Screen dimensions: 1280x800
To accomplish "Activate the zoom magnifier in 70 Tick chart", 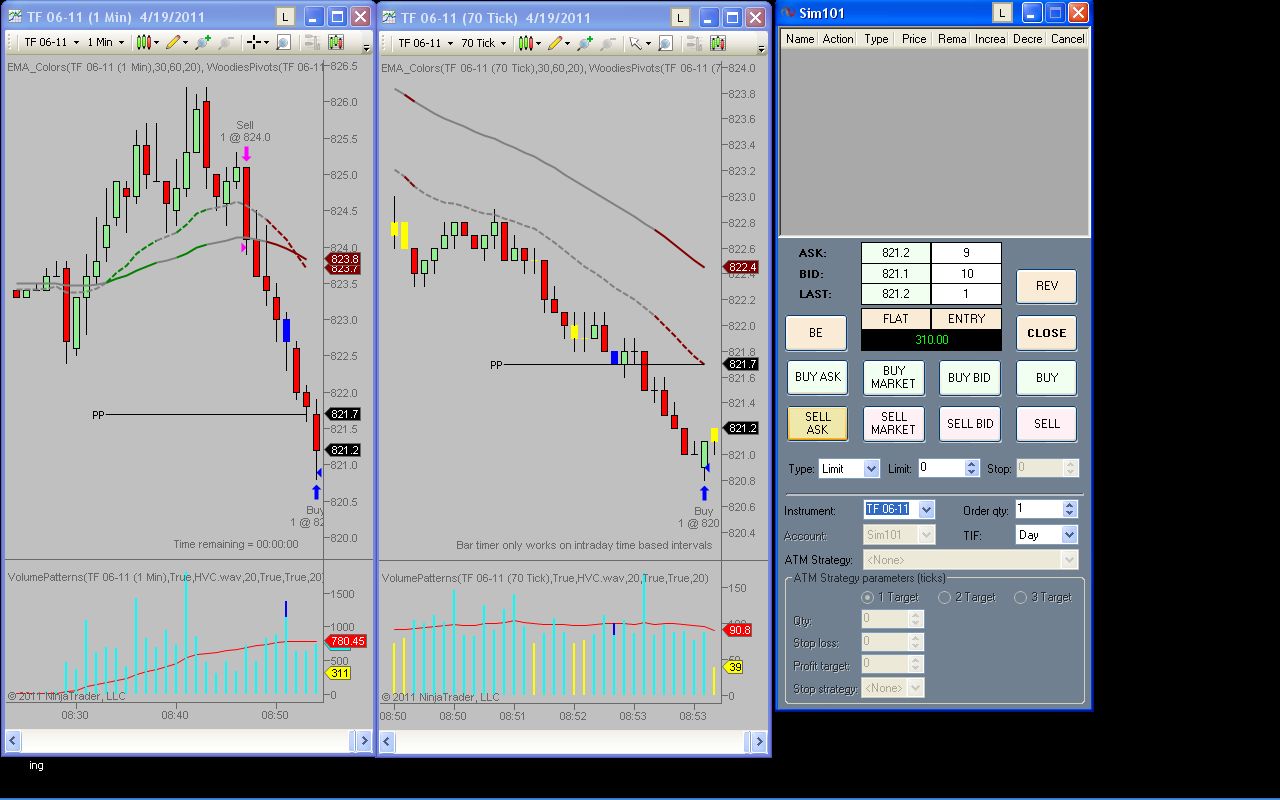I will [x=665, y=43].
